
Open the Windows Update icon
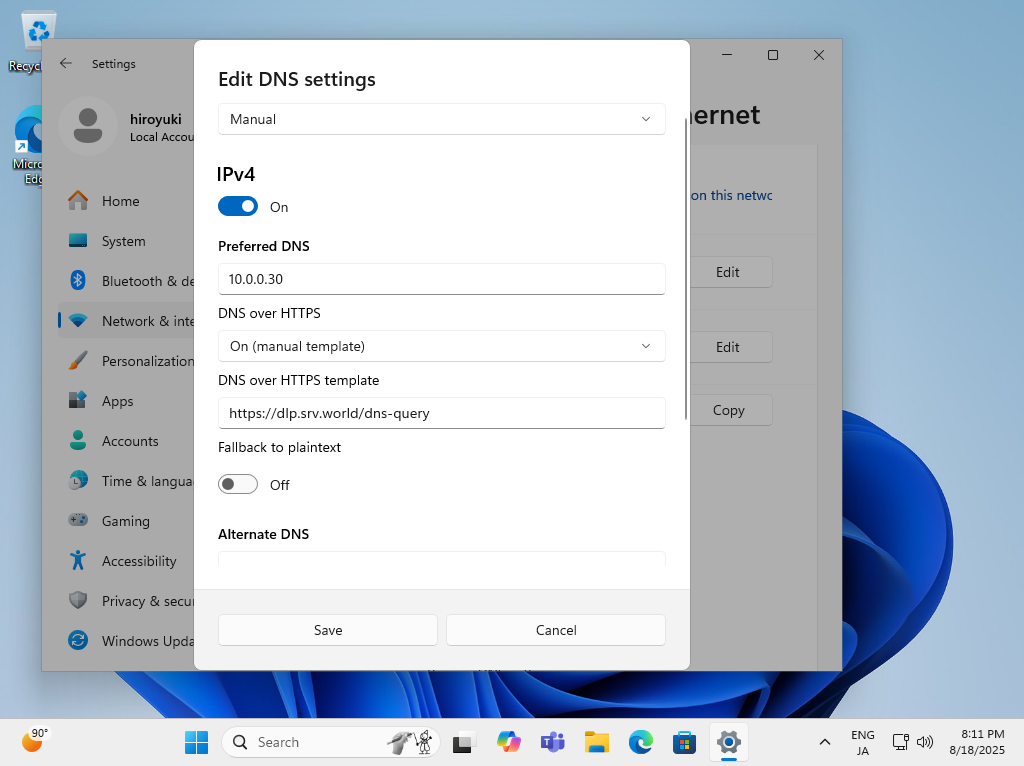click(78, 641)
